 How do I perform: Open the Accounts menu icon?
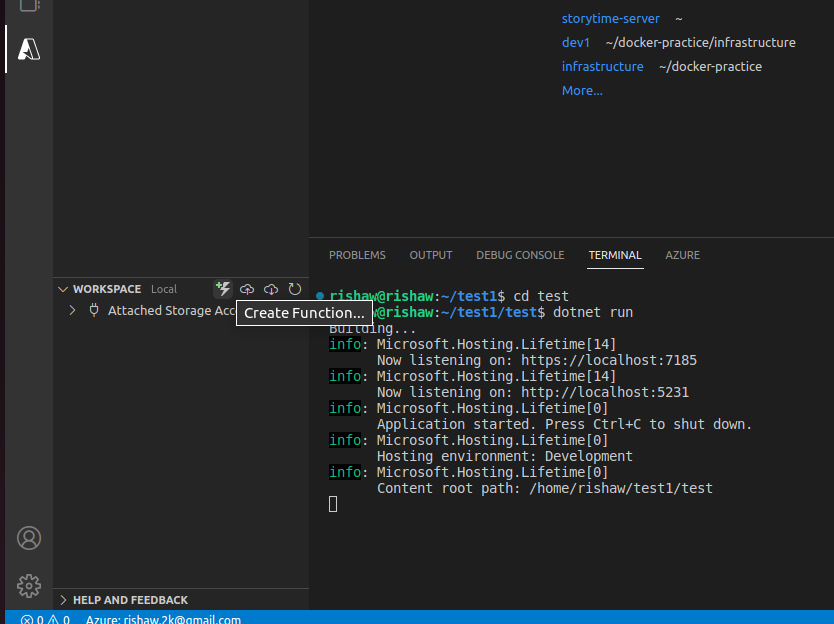click(x=29, y=538)
